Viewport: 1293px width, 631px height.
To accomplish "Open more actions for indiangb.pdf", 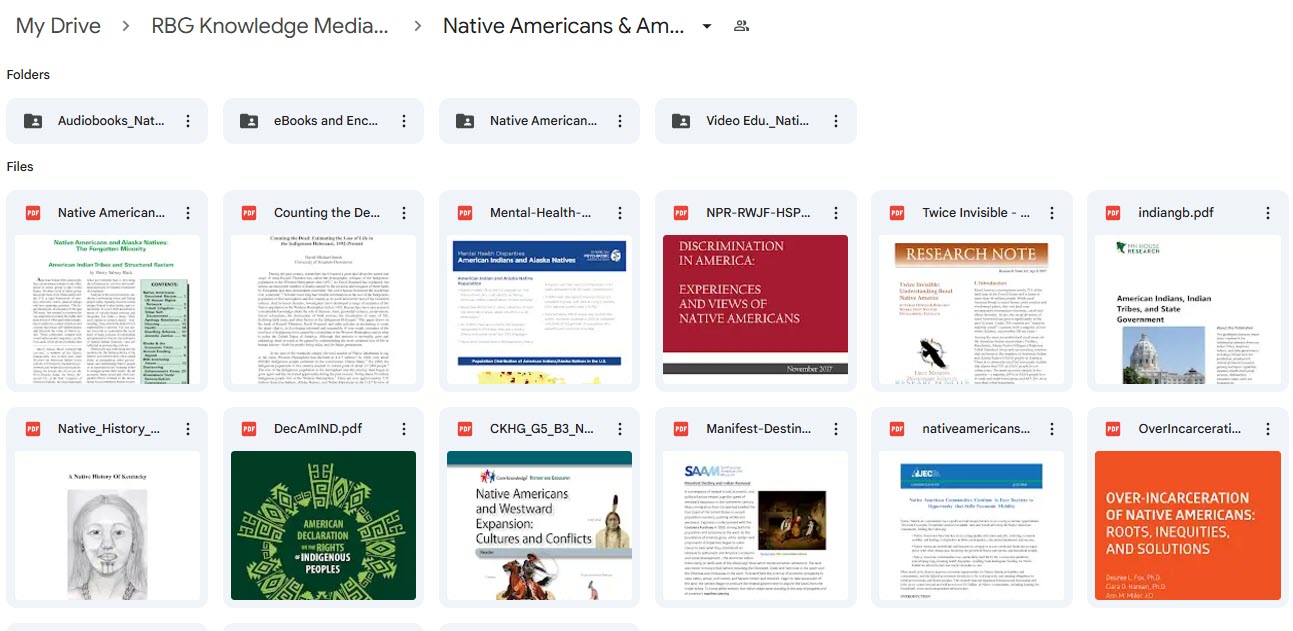I will pyautogui.click(x=1268, y=213).
